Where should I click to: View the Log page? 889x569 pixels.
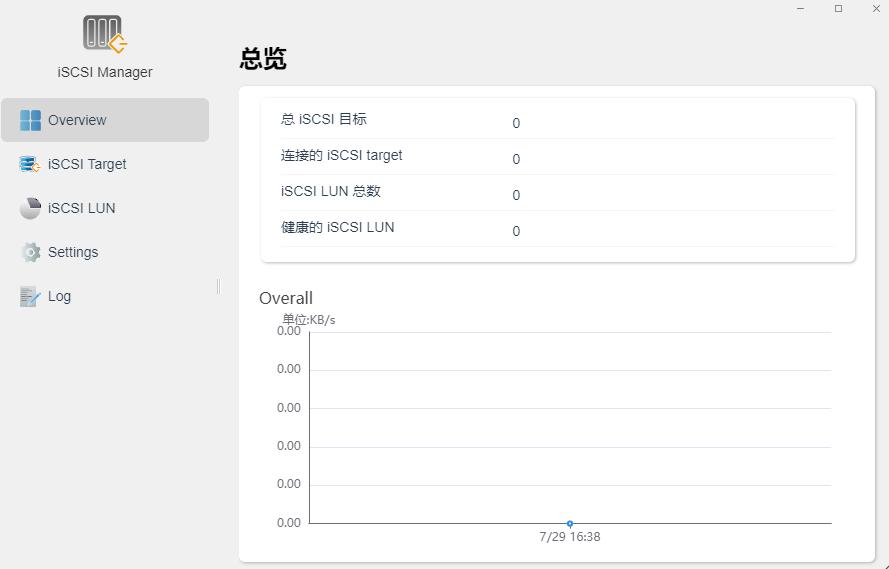(105, 296)
